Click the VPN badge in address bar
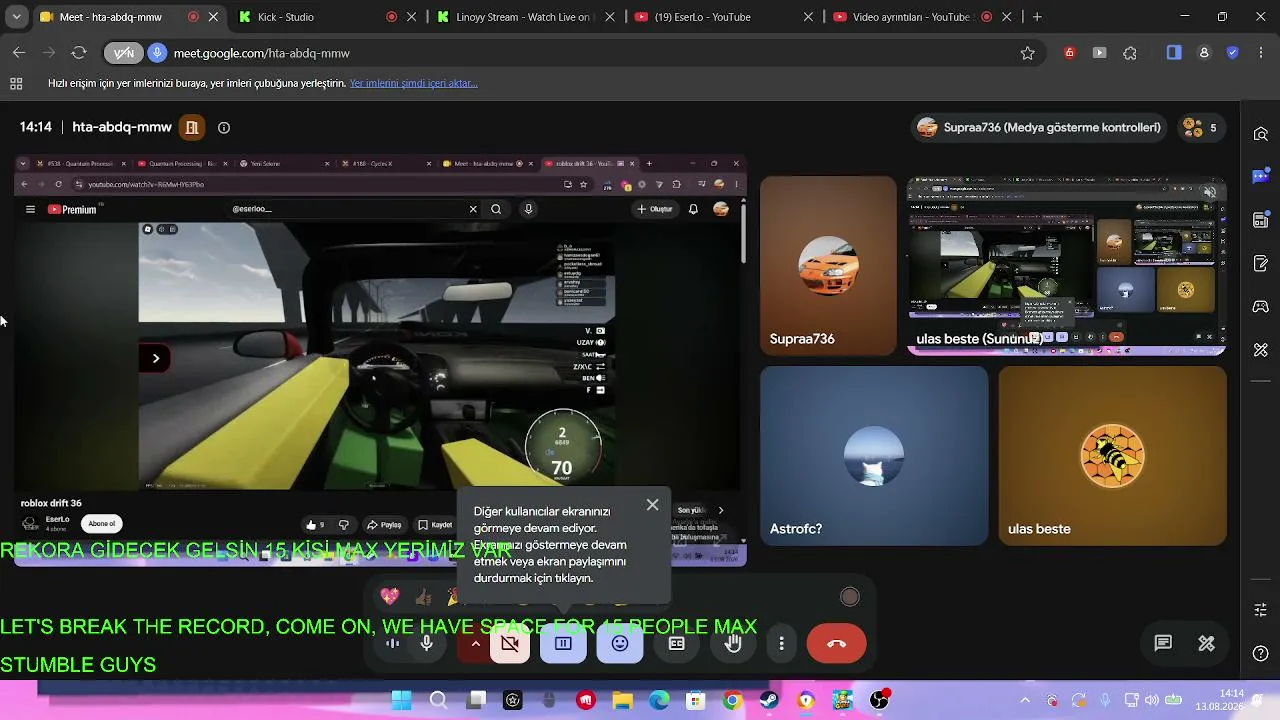 point(124,53)
